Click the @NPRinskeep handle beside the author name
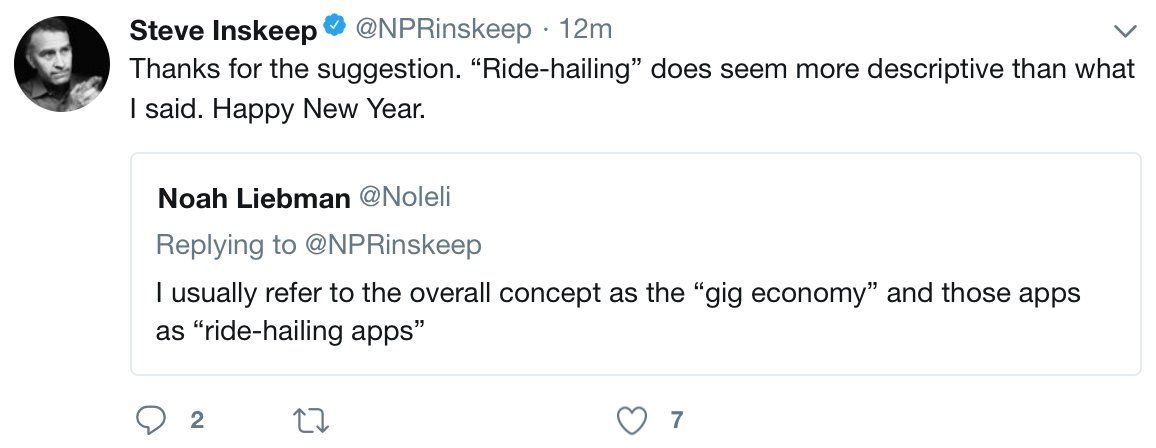Screen dimensions: 1156x448 440,31
